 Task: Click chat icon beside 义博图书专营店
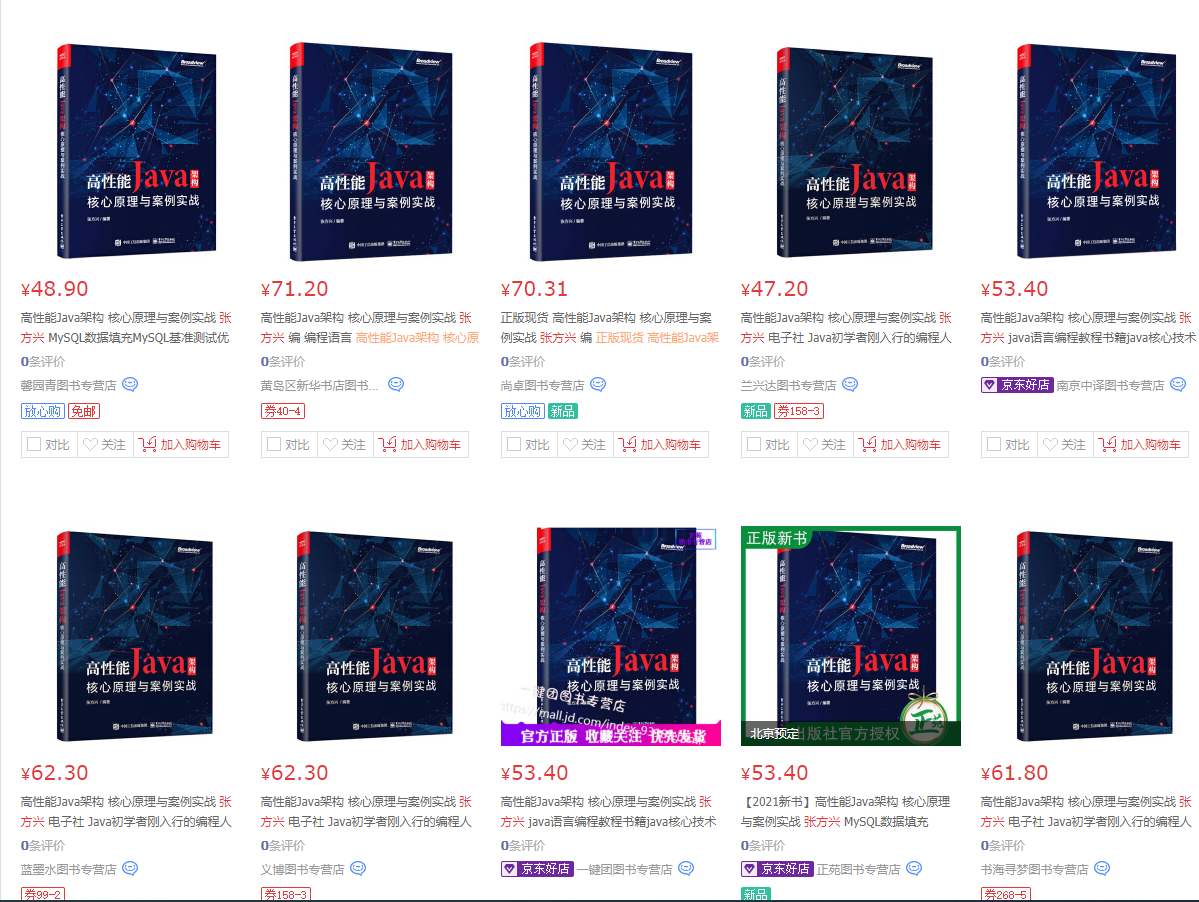point(358,868)
